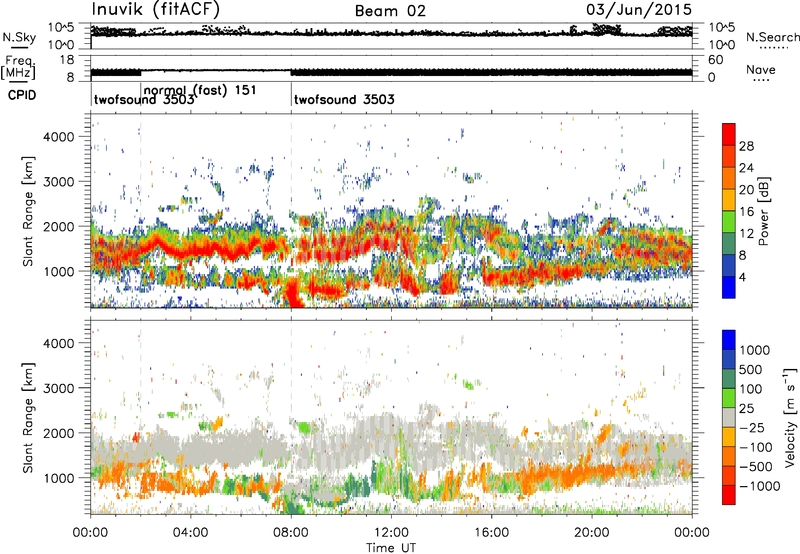Click the strong red echo at 08:00 near-range in power panel
Screen dimensions: 800x554
click(x=293, y=295)
